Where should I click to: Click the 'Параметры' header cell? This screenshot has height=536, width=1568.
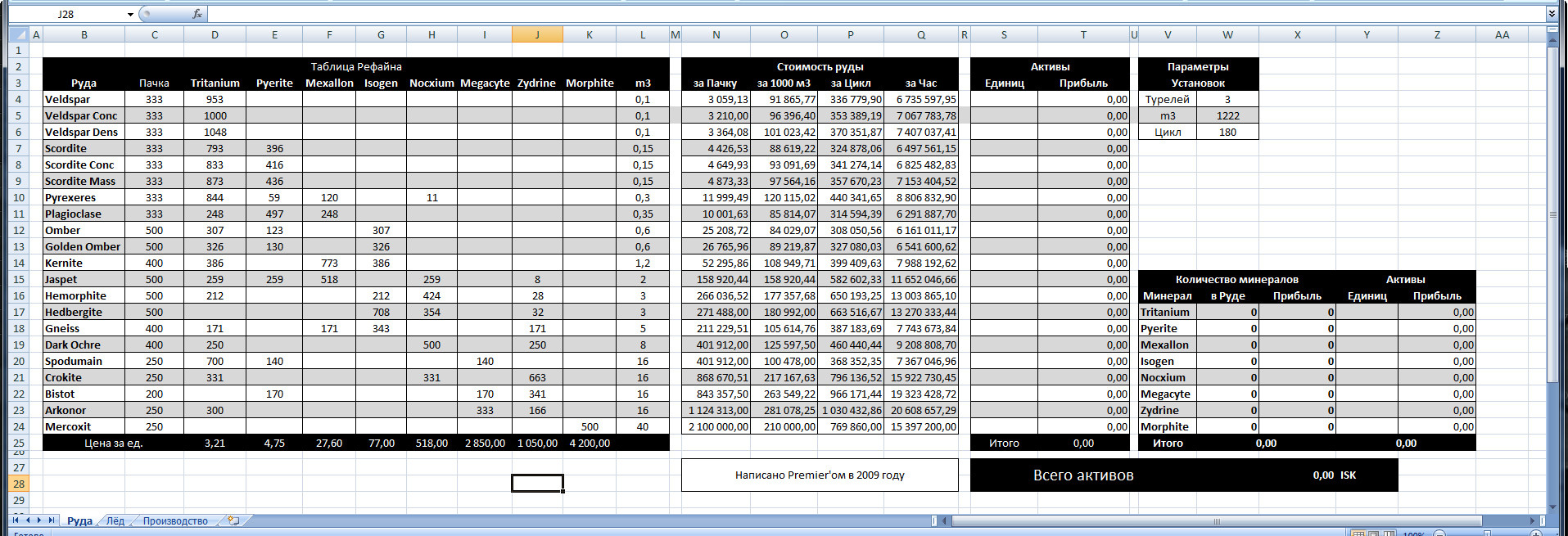point(1198,66)
